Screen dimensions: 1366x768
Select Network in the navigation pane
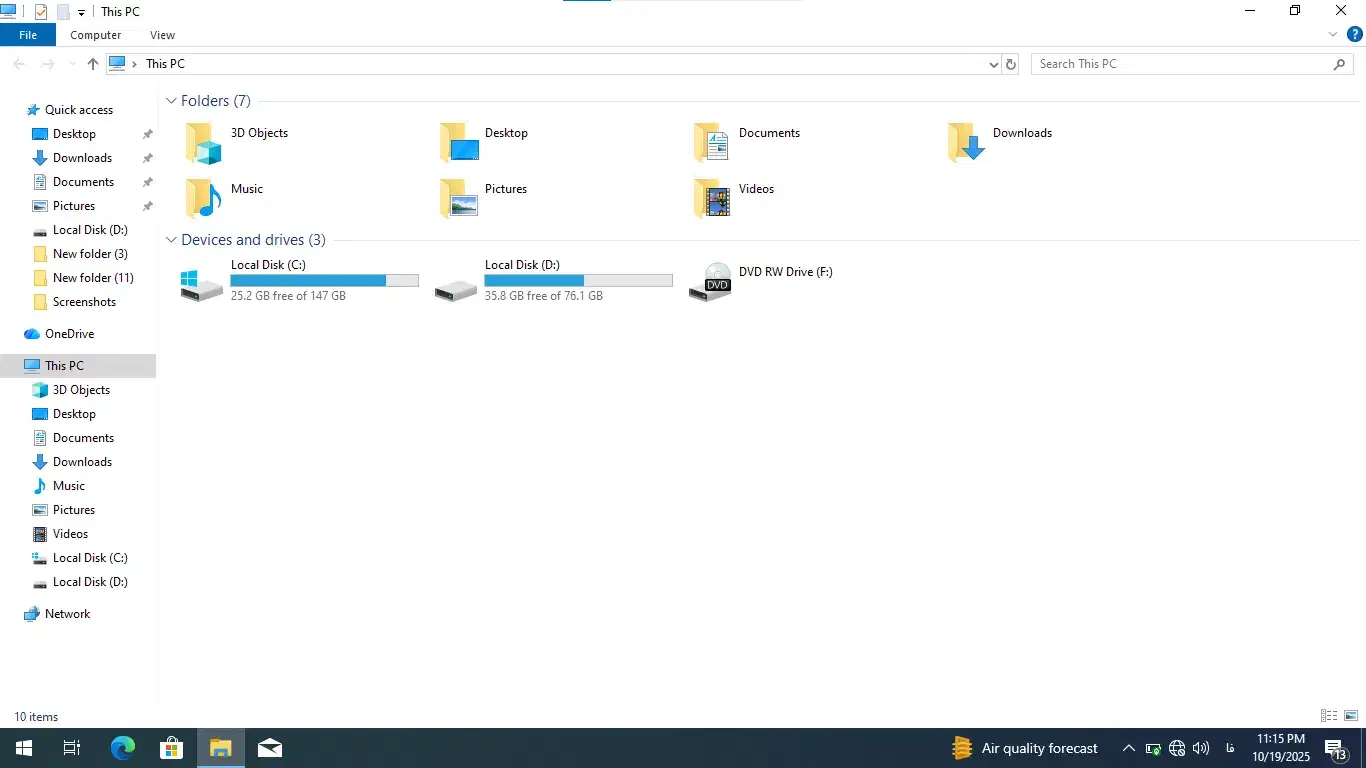coord(67,614)
